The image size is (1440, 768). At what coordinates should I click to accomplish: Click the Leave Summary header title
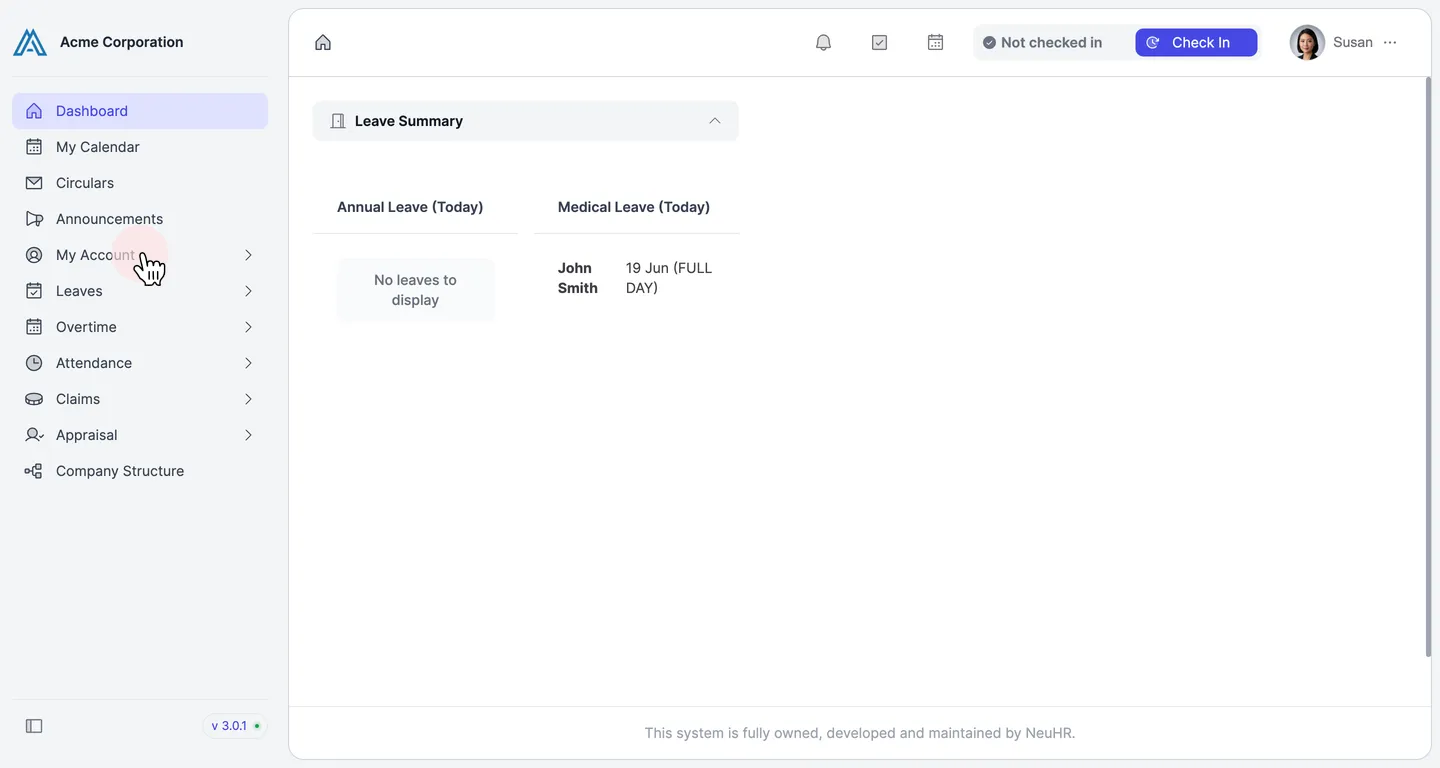pos(409,121)
